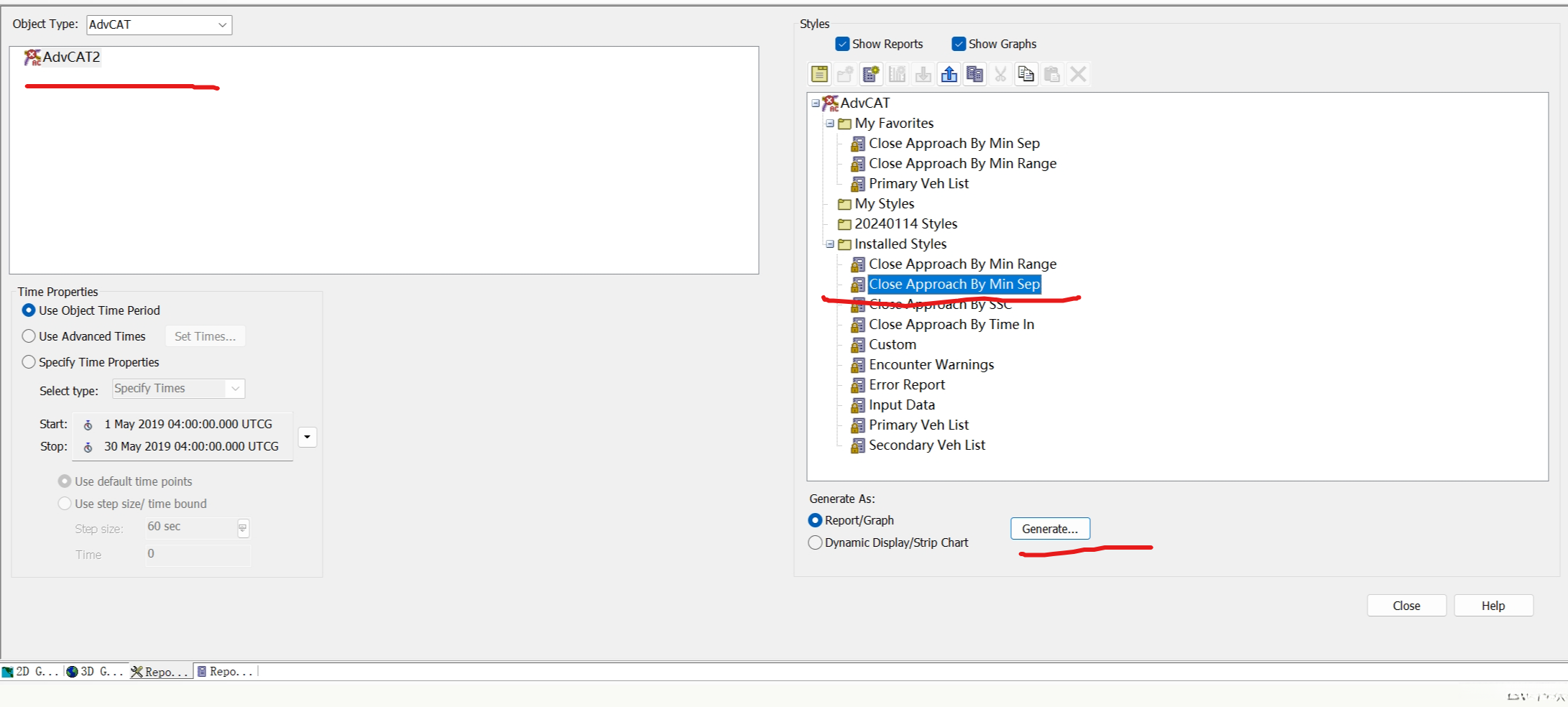
Task: Click the AdvCAT root icon in Styles tree
Action: point(830,103)
